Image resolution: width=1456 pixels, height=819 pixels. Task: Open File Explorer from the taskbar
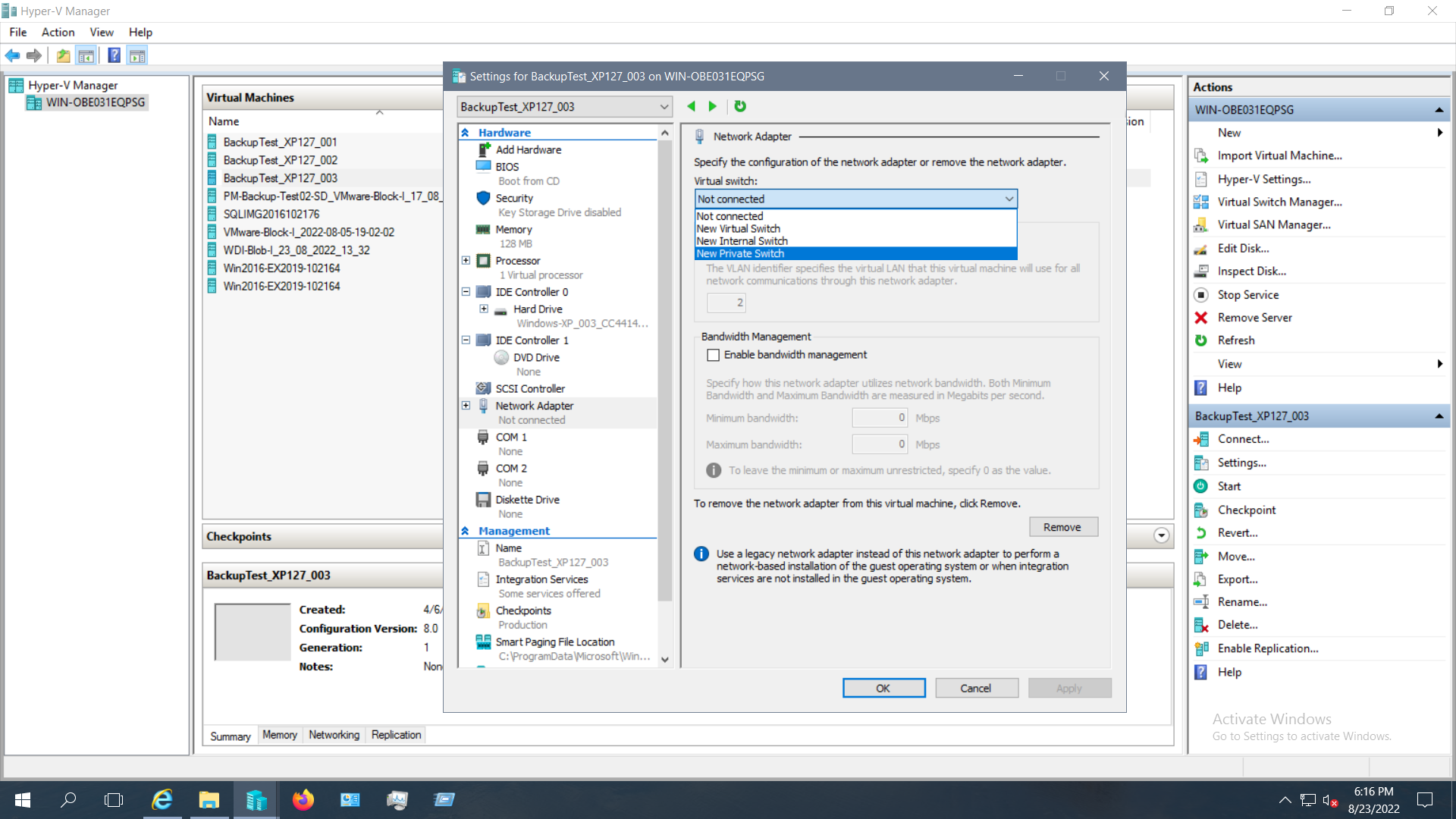click(209, 799)
